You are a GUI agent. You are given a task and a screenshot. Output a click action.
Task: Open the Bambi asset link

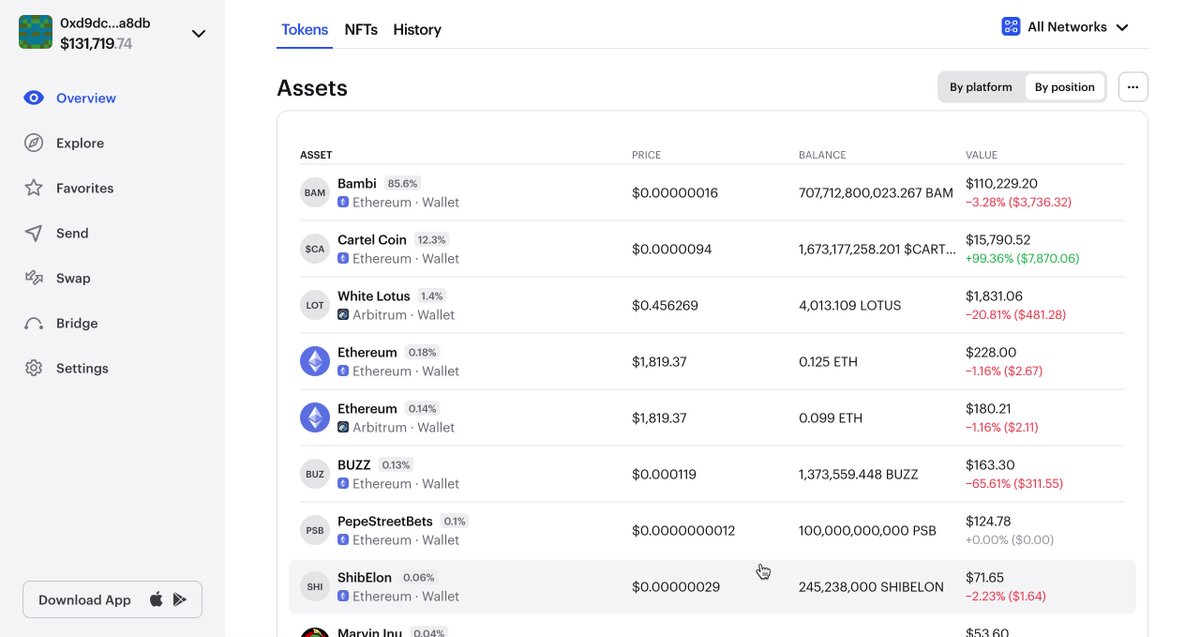click(x=357, y=183)
